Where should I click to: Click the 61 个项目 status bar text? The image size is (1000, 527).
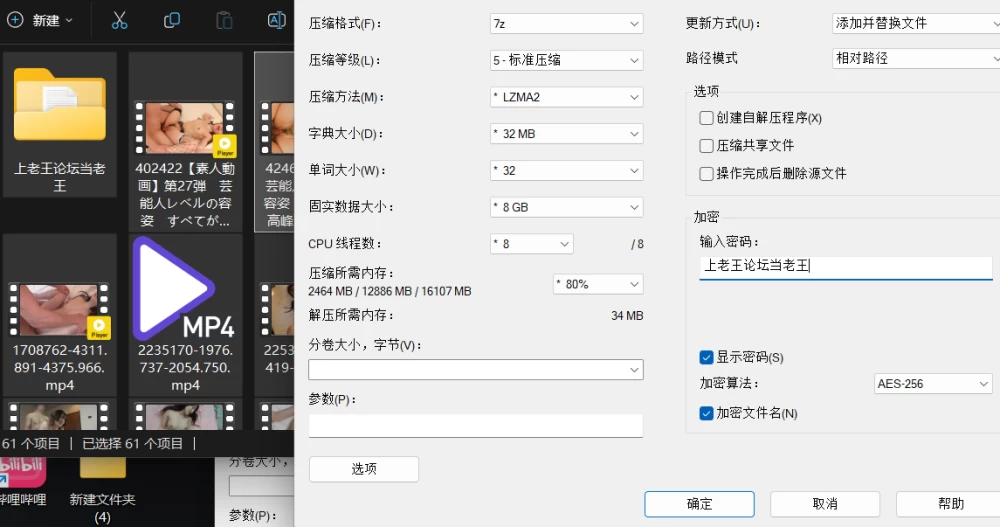pos(31,443)
